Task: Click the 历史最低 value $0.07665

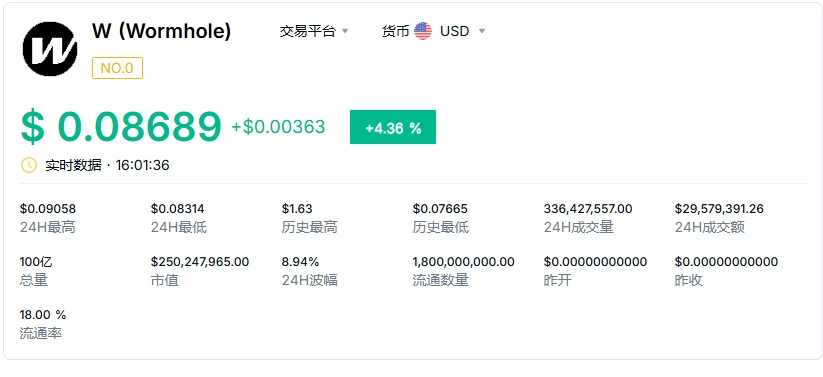Action: pyautogui.click(x=440, y=209)
